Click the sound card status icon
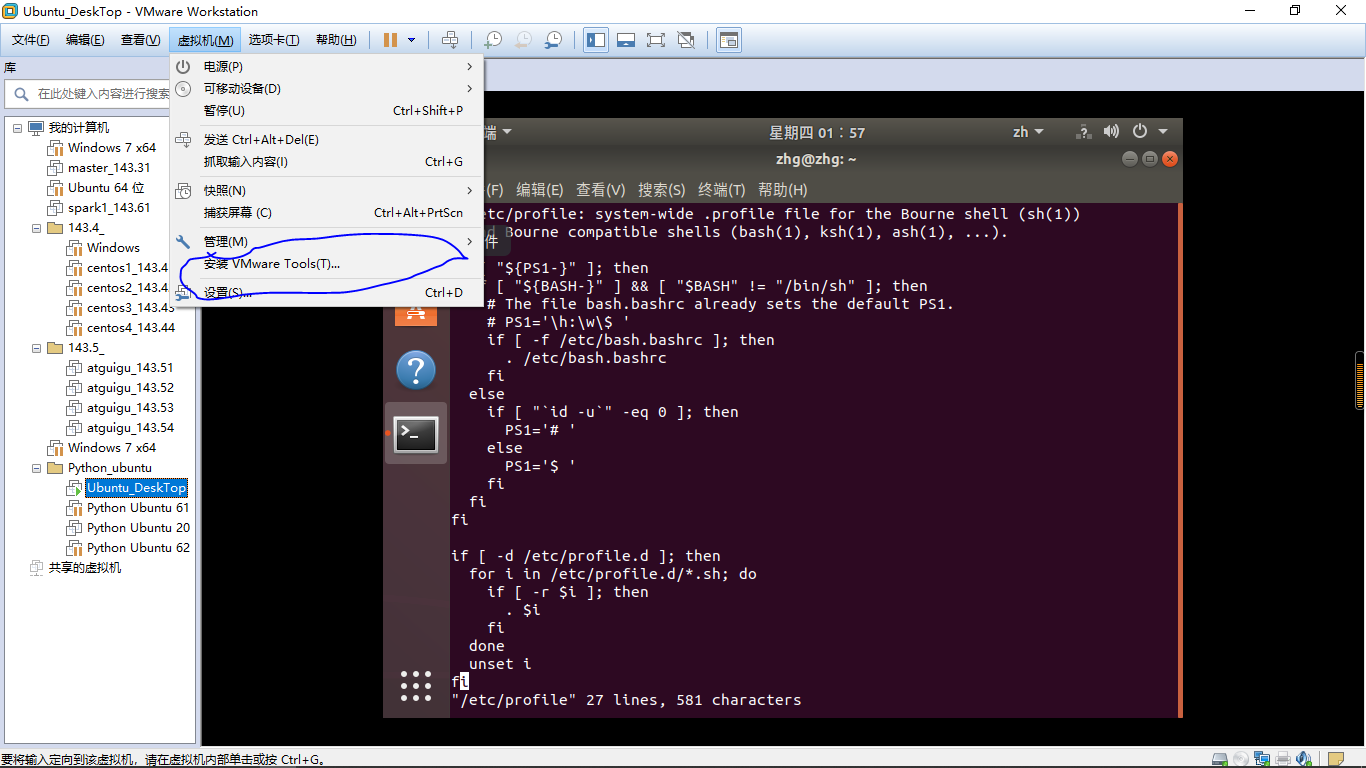 pos(1305,760)
